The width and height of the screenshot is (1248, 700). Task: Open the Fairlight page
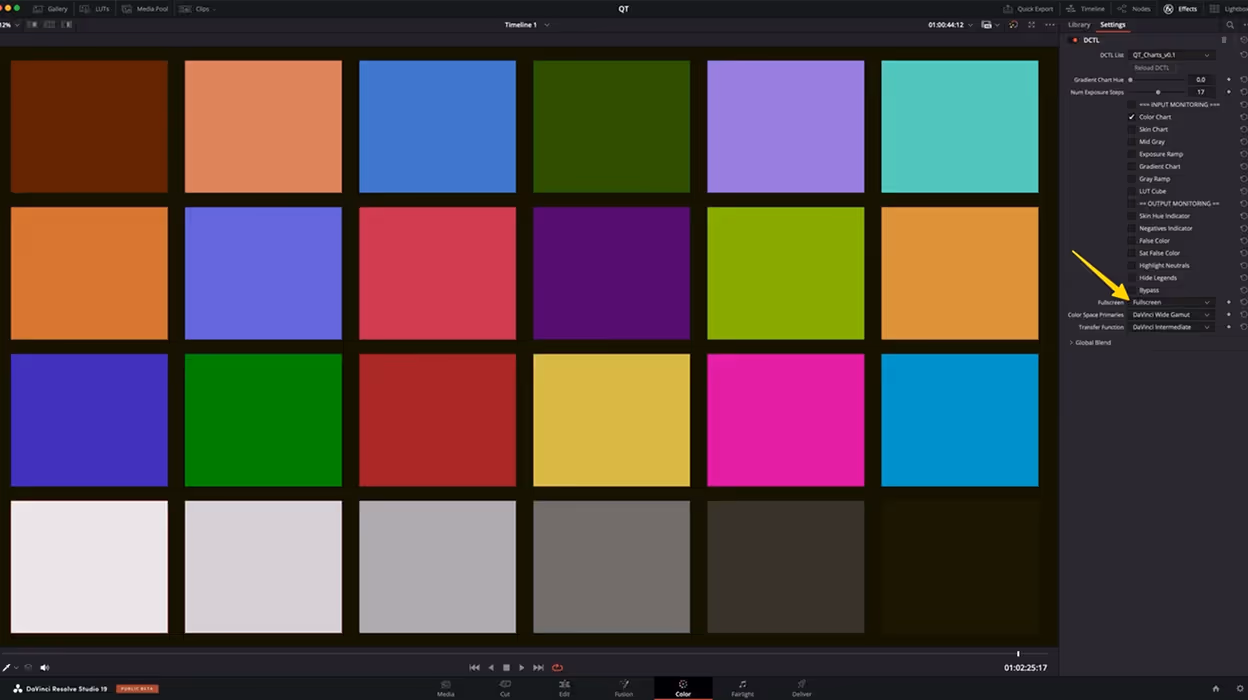click(x=742, y=688)
